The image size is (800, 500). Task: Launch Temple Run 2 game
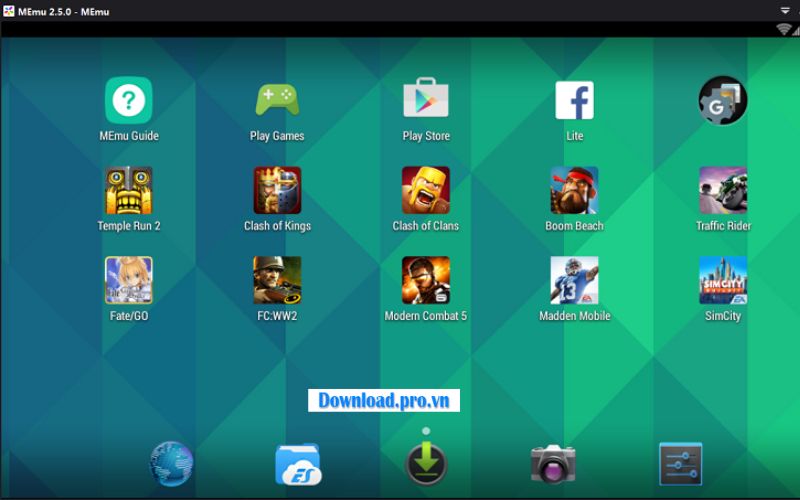point(129,190)
